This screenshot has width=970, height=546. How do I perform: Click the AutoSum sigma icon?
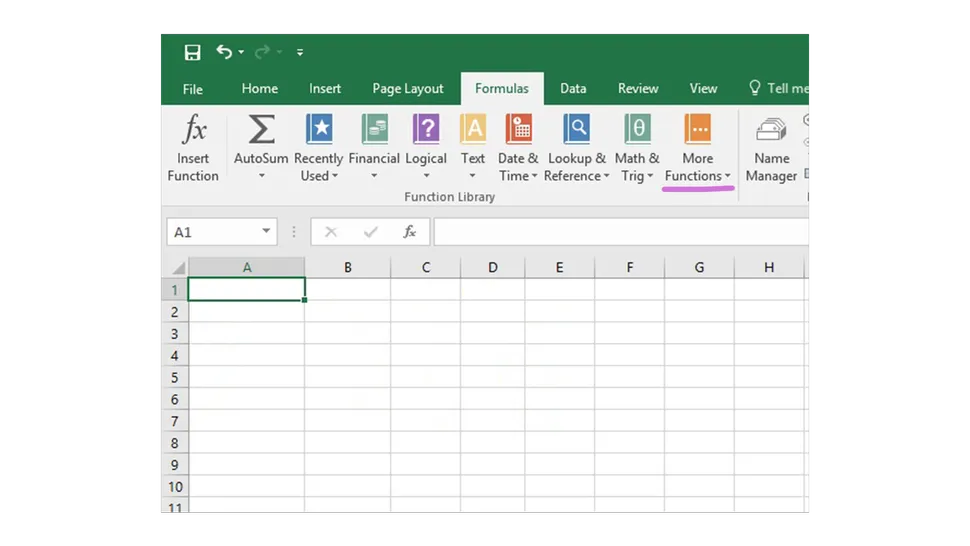click(x=261, y=131)
